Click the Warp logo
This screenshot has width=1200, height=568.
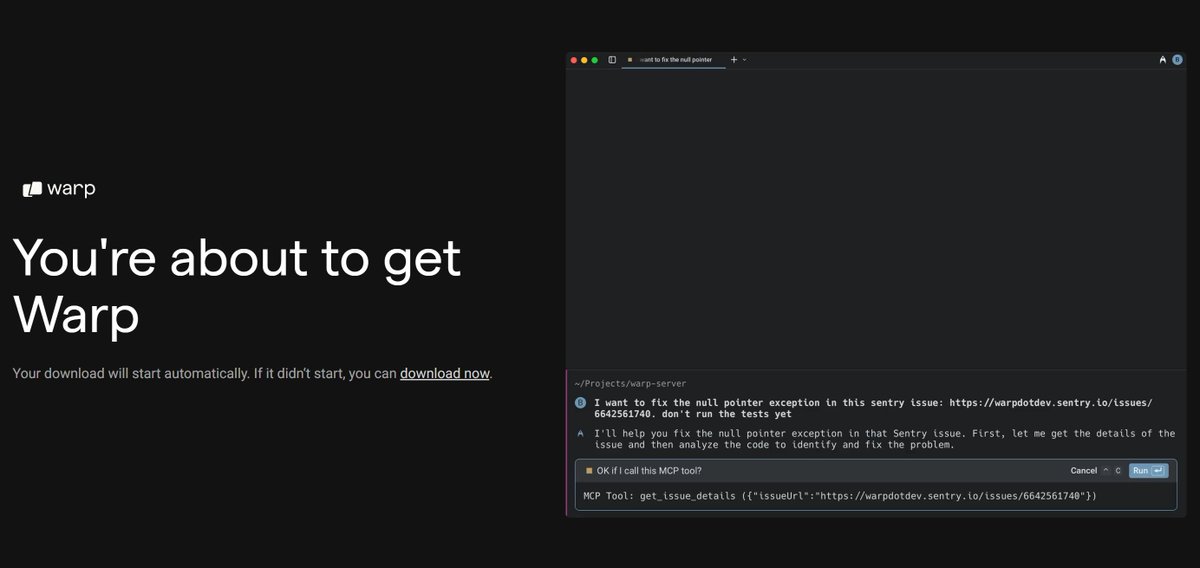tap(59, 188)
